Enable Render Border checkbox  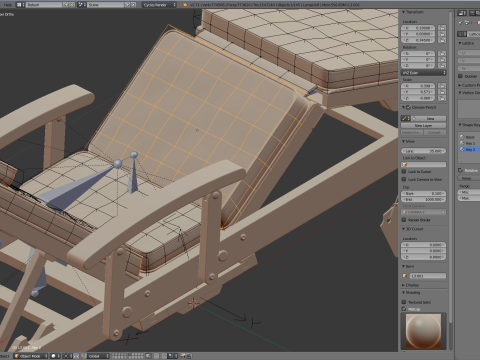click(404, 220)
